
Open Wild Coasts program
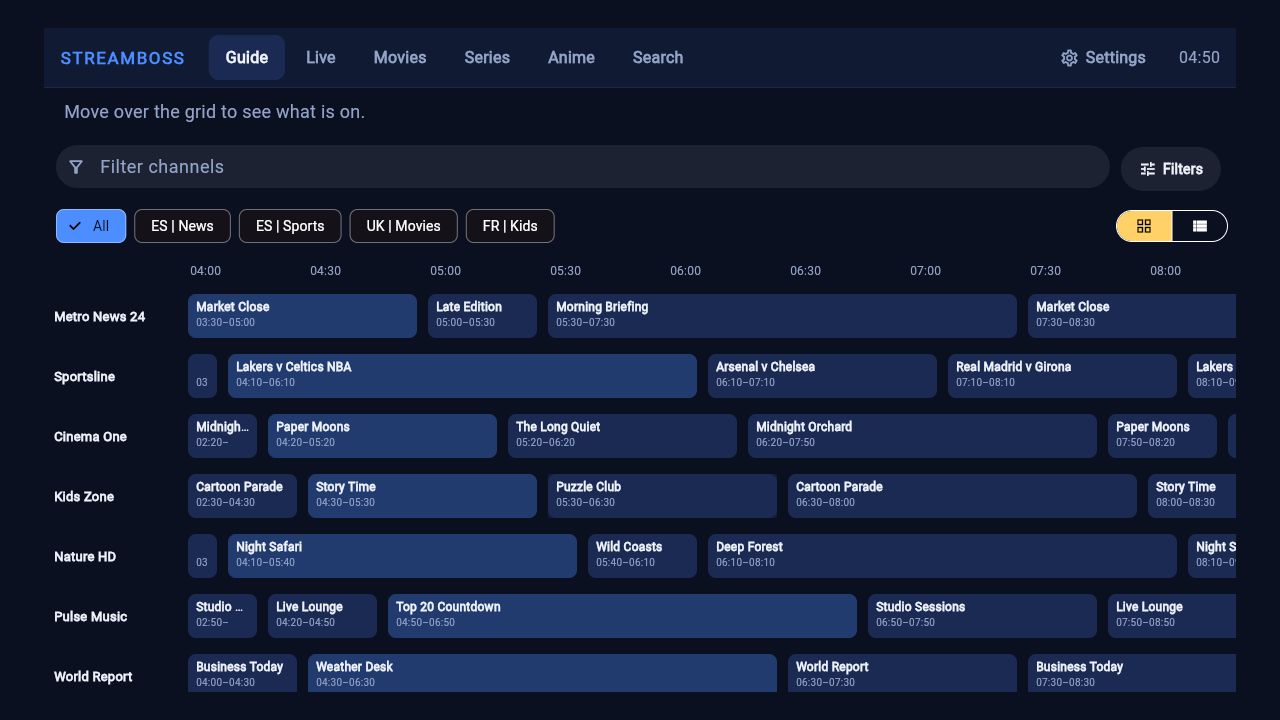pos(642,556)
